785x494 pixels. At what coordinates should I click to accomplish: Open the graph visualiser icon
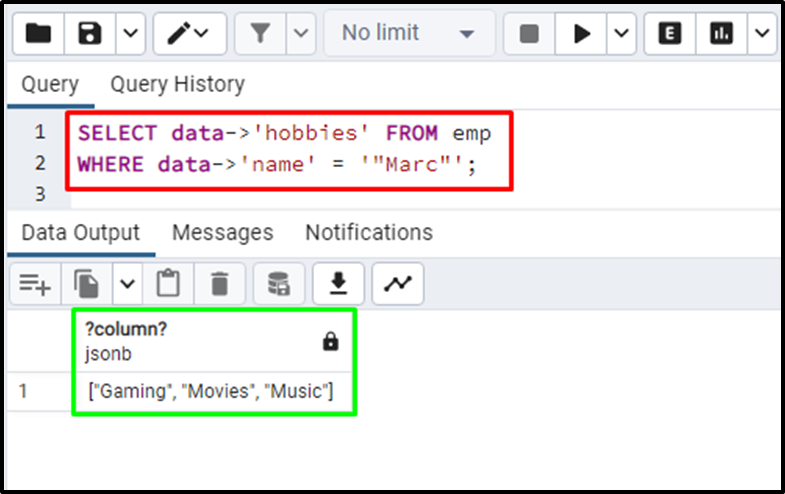398,284
